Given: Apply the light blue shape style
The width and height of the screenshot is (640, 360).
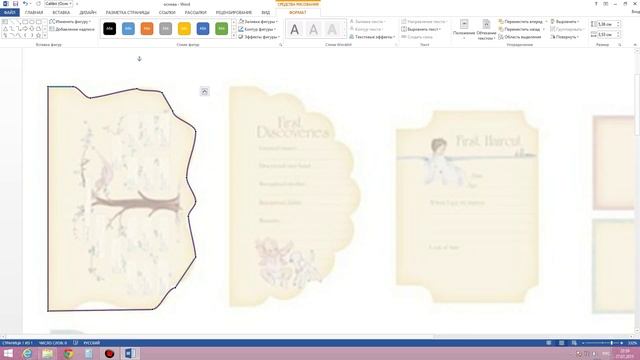Looking at the screenshot, I should [128, 29].
